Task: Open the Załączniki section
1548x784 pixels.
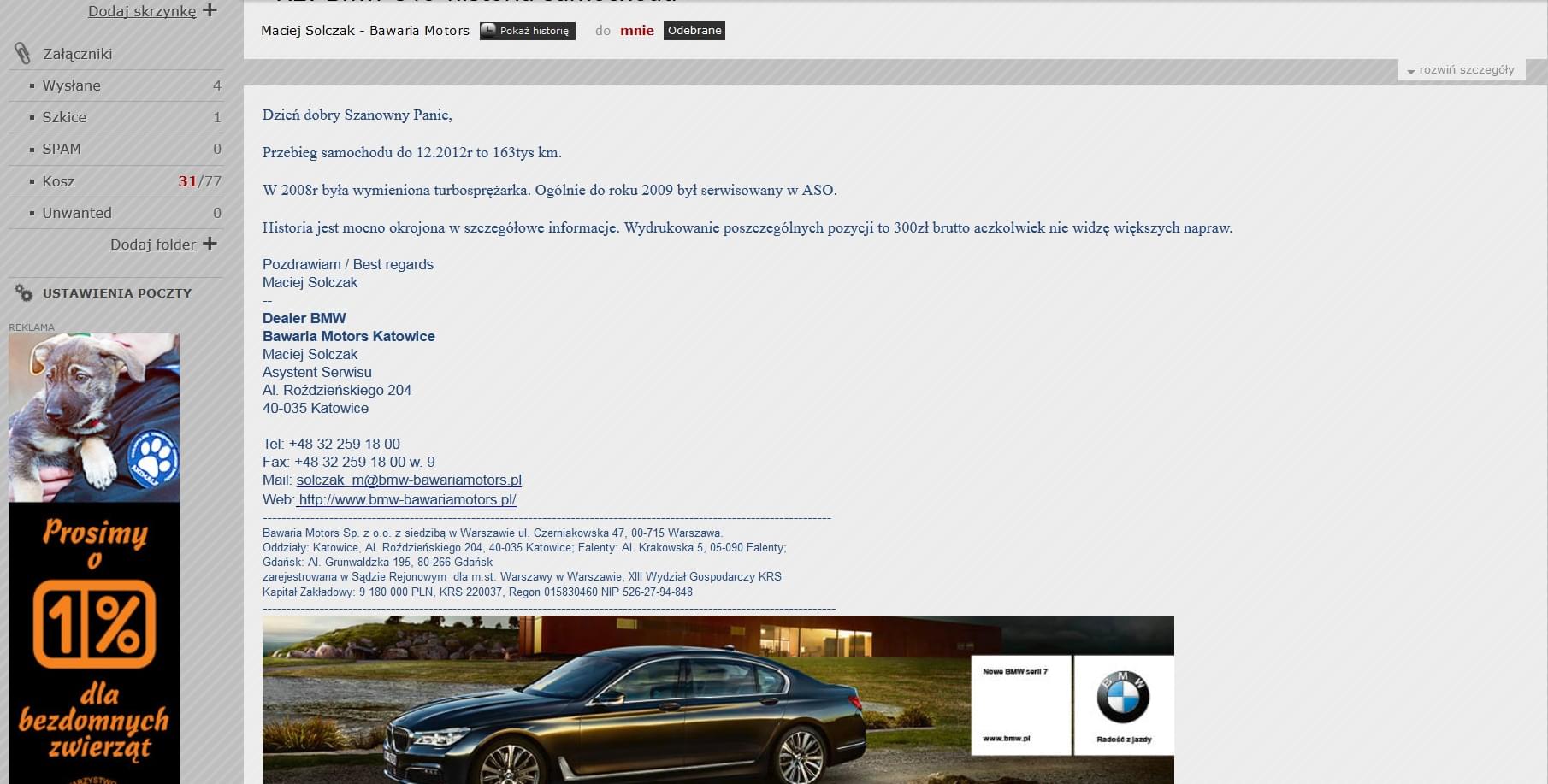Action: click(x=78, y=54)
